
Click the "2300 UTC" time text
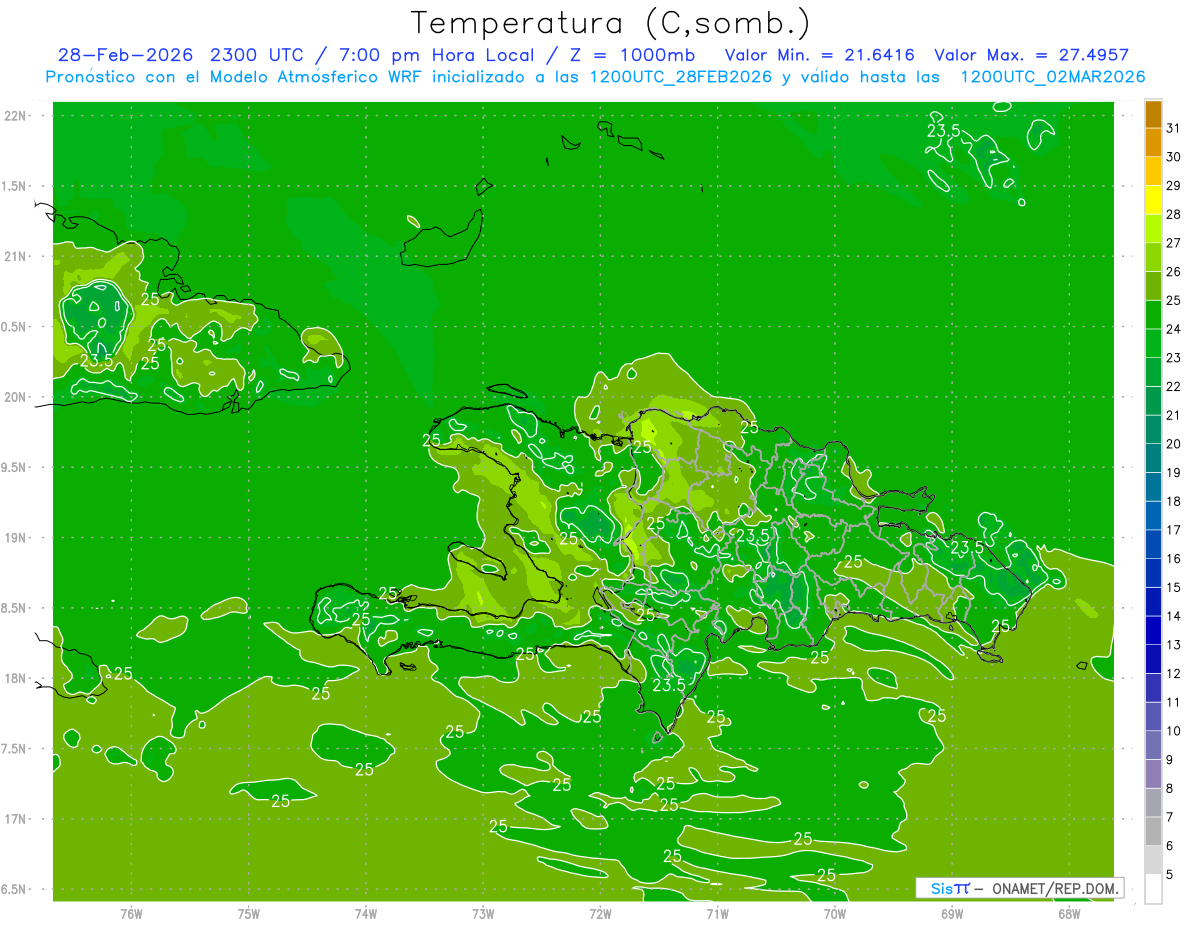tap(258, 55)
